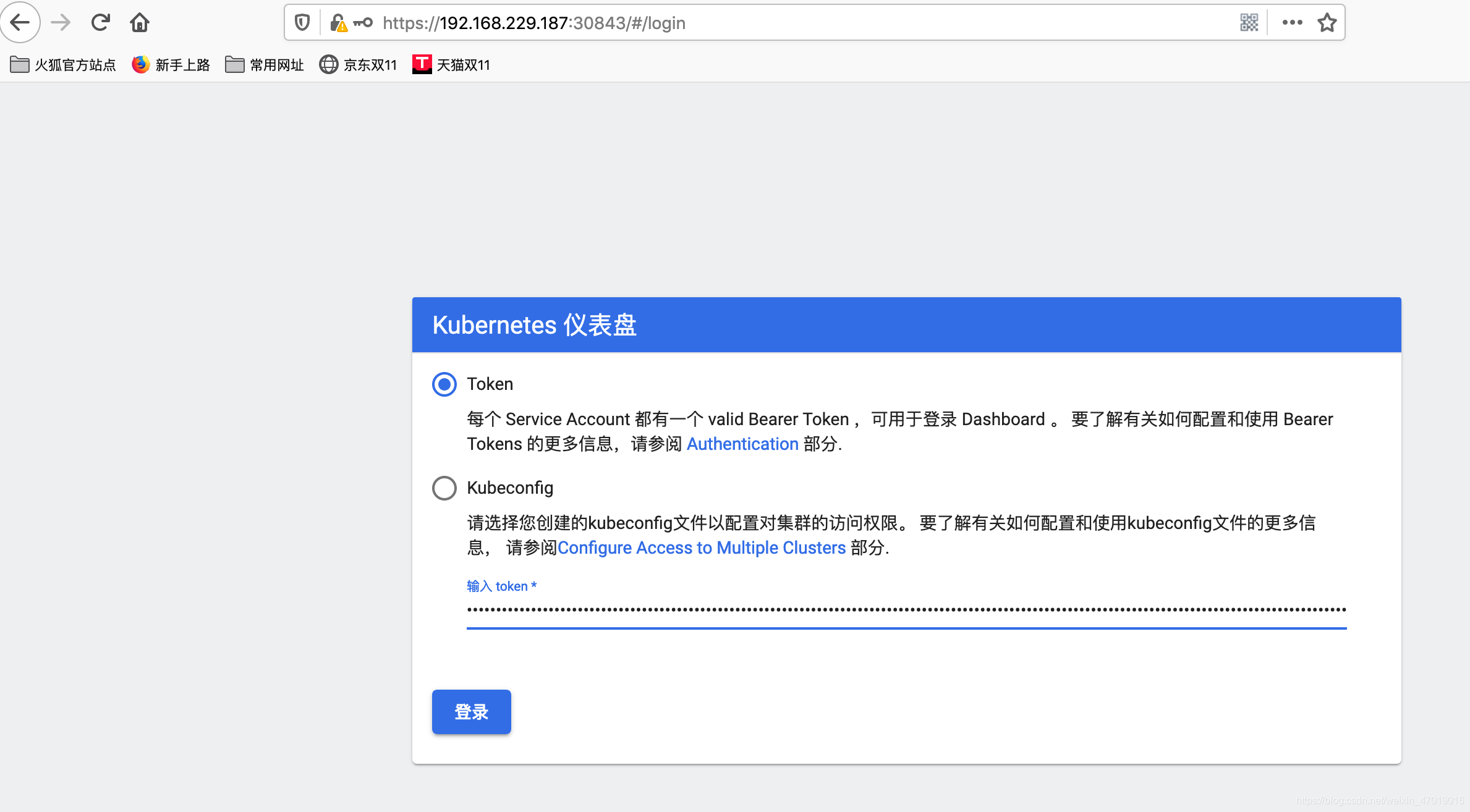Click the forward navigation arrow

click(61, 23)
